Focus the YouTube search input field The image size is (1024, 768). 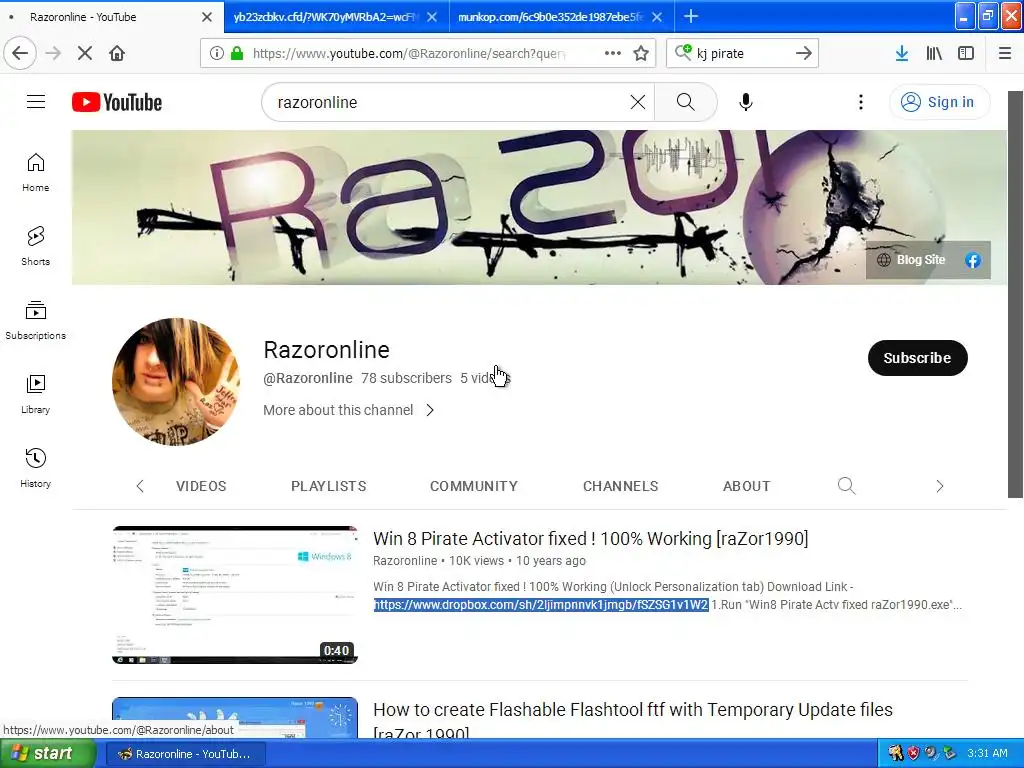pyautogui.click(x=451, y=102)
